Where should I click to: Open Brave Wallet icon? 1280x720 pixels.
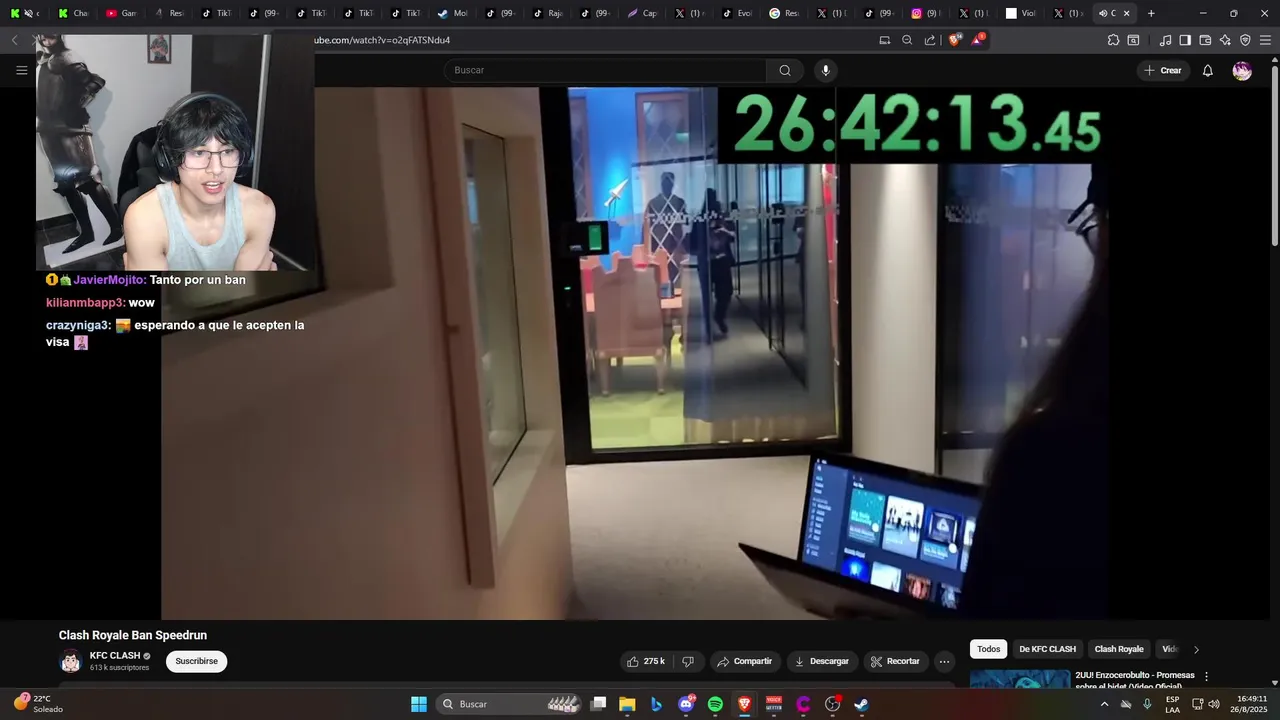1205,40
